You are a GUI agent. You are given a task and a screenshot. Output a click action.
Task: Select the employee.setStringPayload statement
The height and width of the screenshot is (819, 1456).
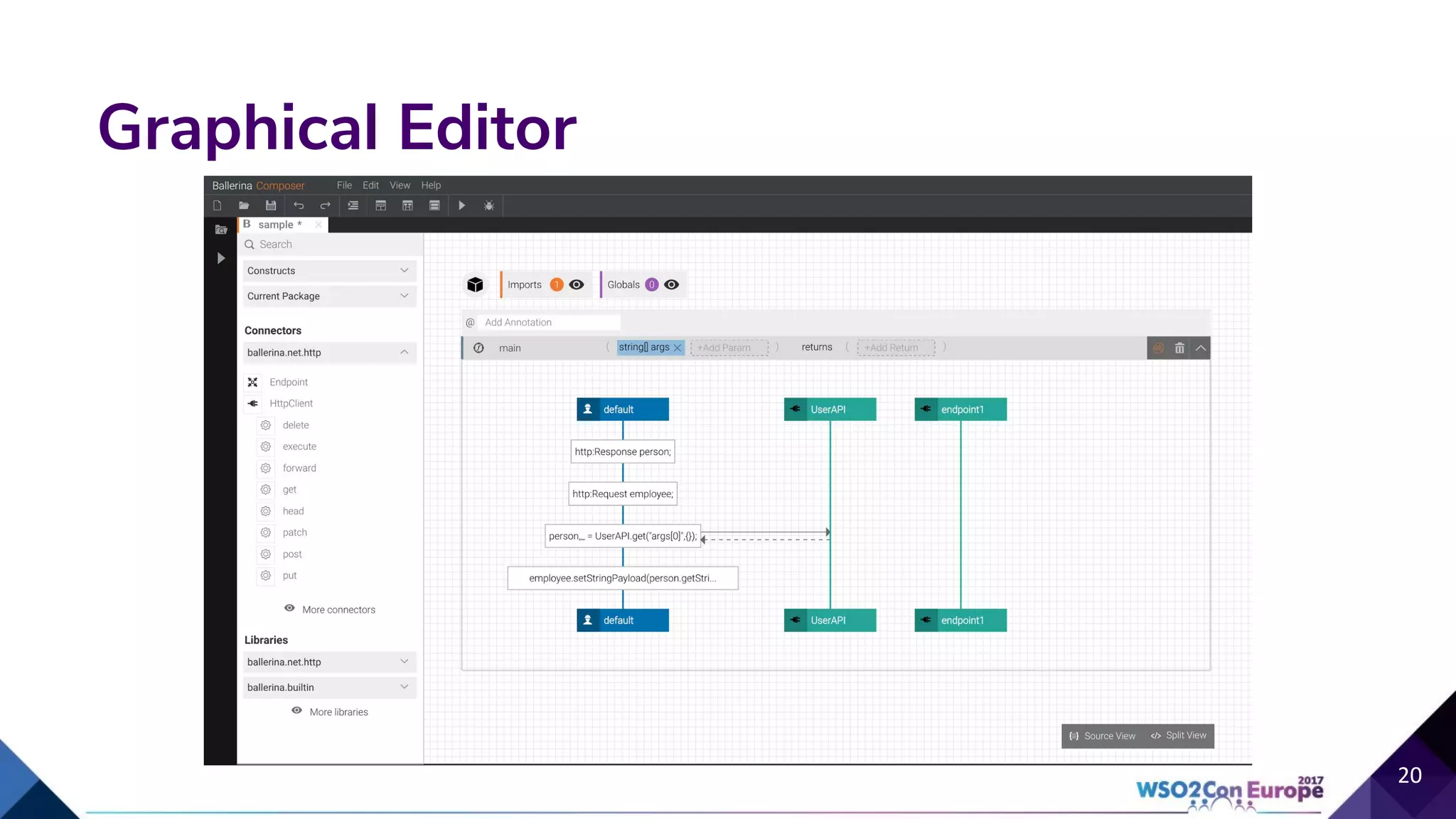click(x=623, y=578)
